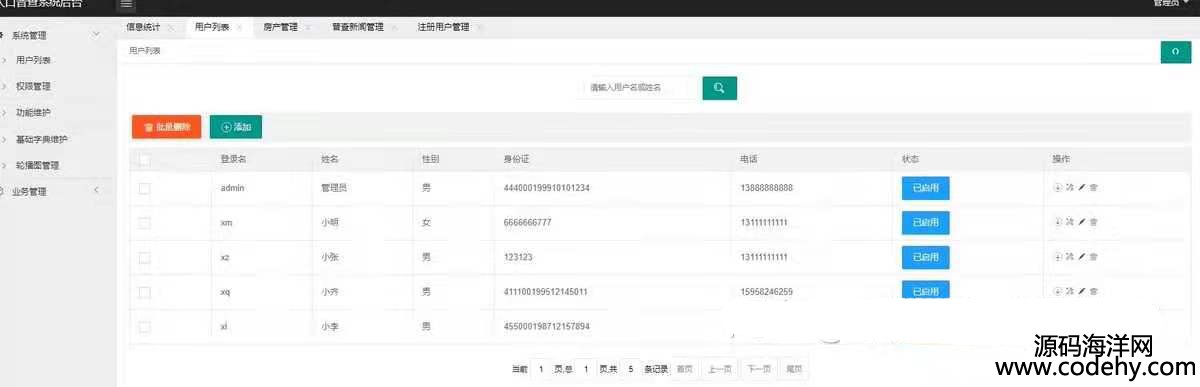Viewport: 1200px width, 387px height.
Task: Click the username search input field
Action: point(640,88)
